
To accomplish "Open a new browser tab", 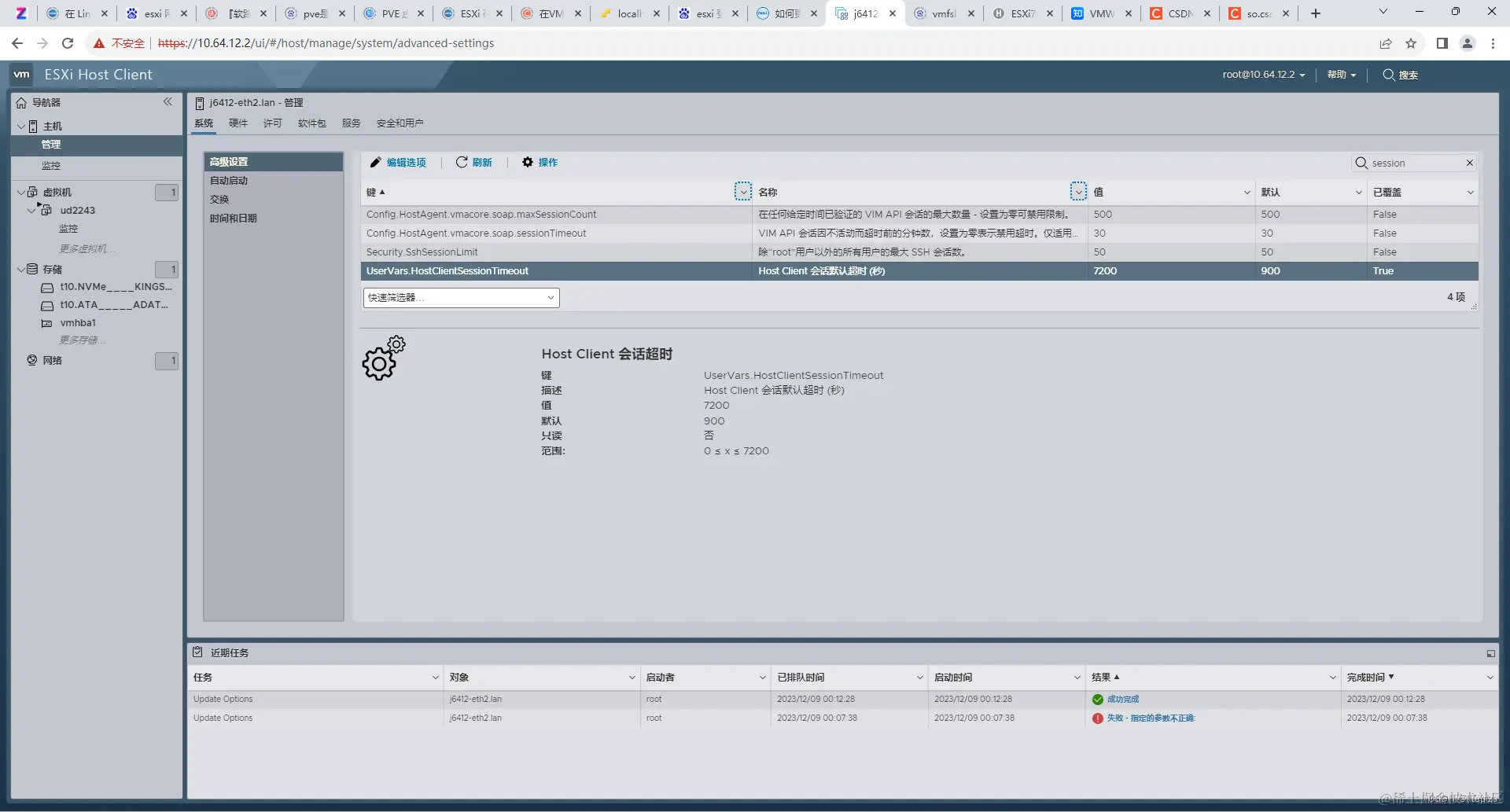I will tap(1316, 13).
